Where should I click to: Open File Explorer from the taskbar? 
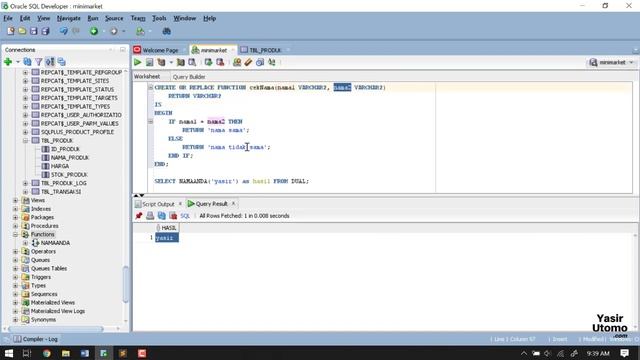click(66, 353)
